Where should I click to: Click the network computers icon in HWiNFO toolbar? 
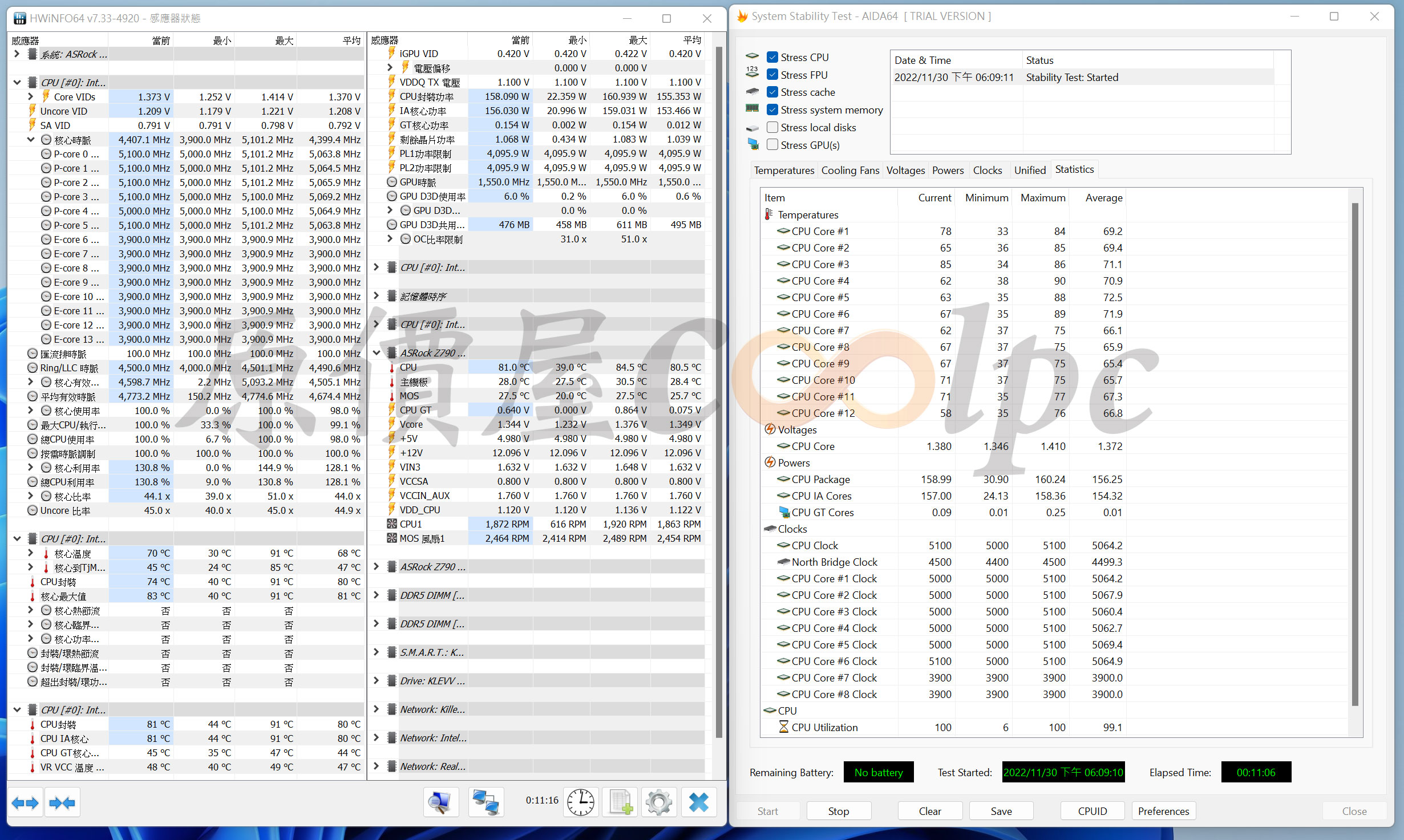pos(485,802)
